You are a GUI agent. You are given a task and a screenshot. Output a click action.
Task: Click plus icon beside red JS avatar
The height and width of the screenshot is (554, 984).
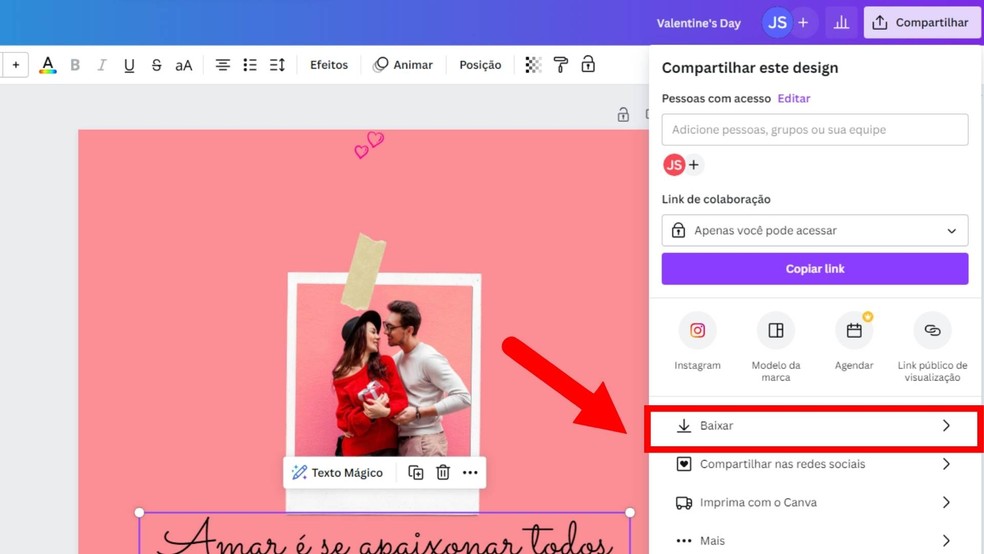693,165
